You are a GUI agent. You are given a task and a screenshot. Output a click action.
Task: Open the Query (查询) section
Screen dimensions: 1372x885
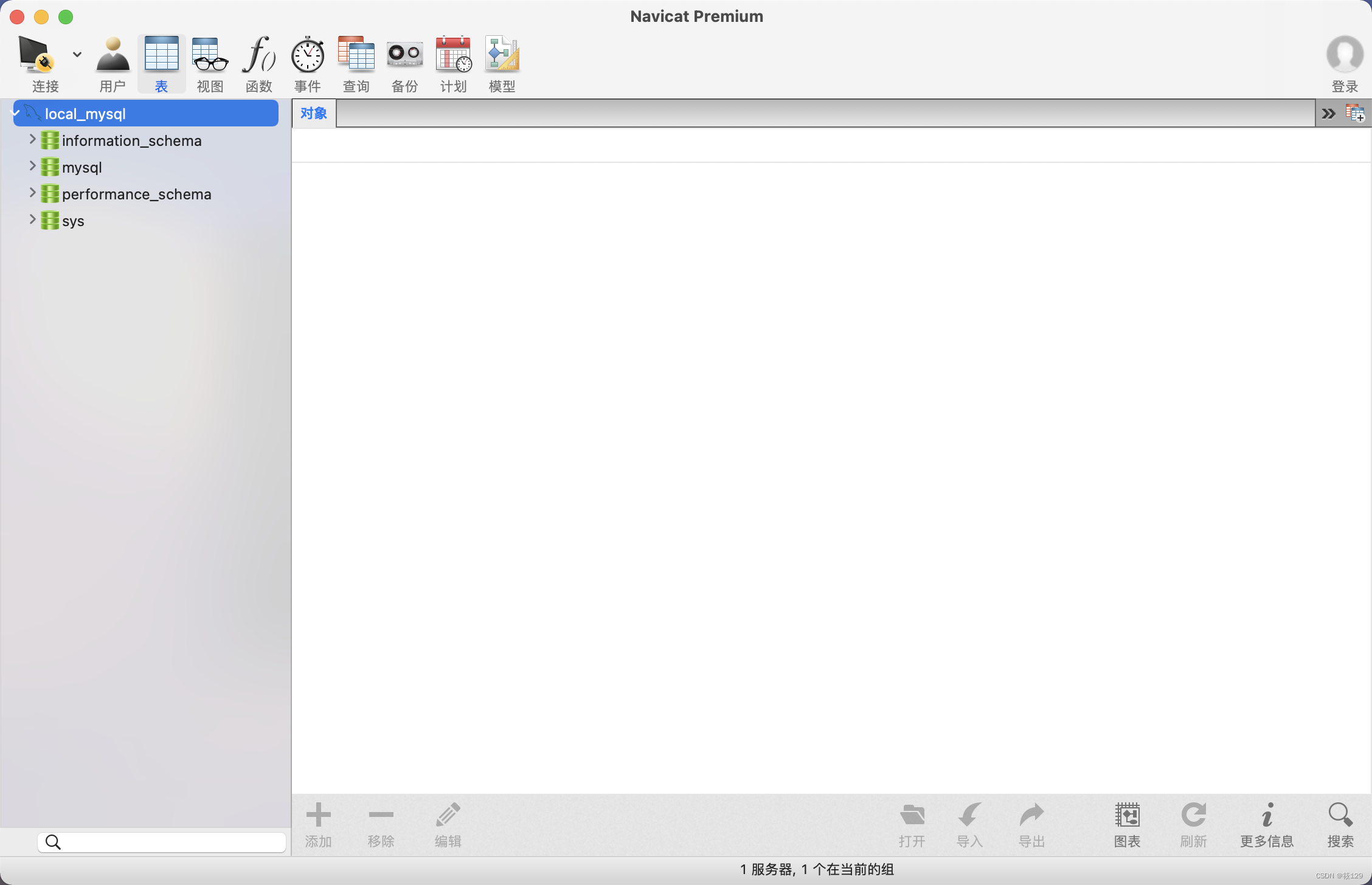pyautogui.click(x=356, y=64)
